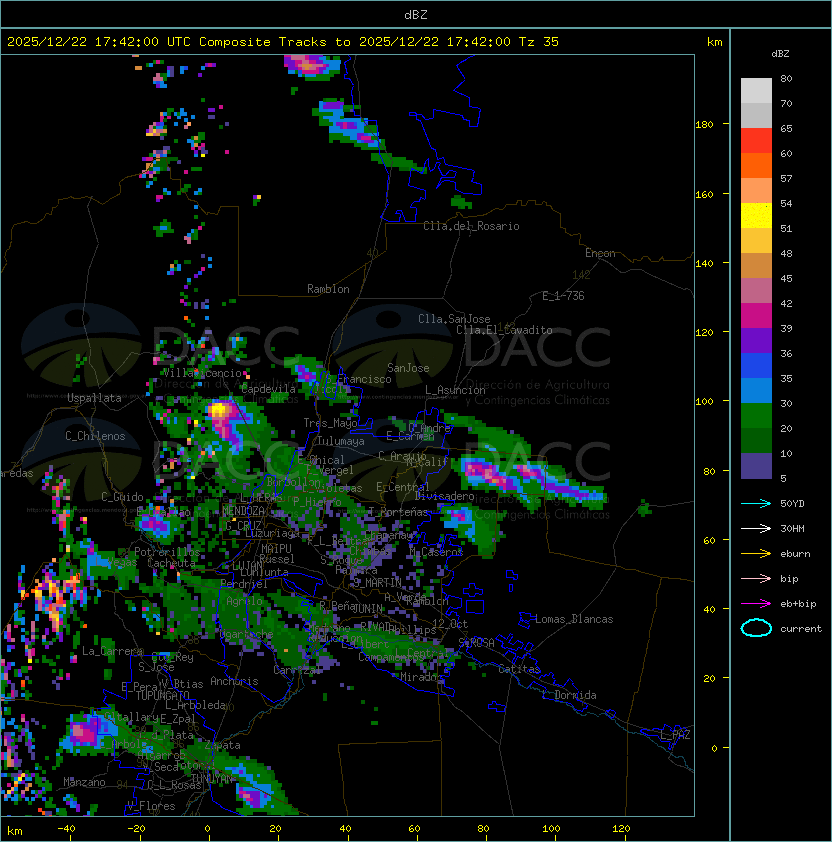The width and height of the screenshot is (832, 842).
Task: Click the 'Potrerillos' place label
Action: pos(167,552)
